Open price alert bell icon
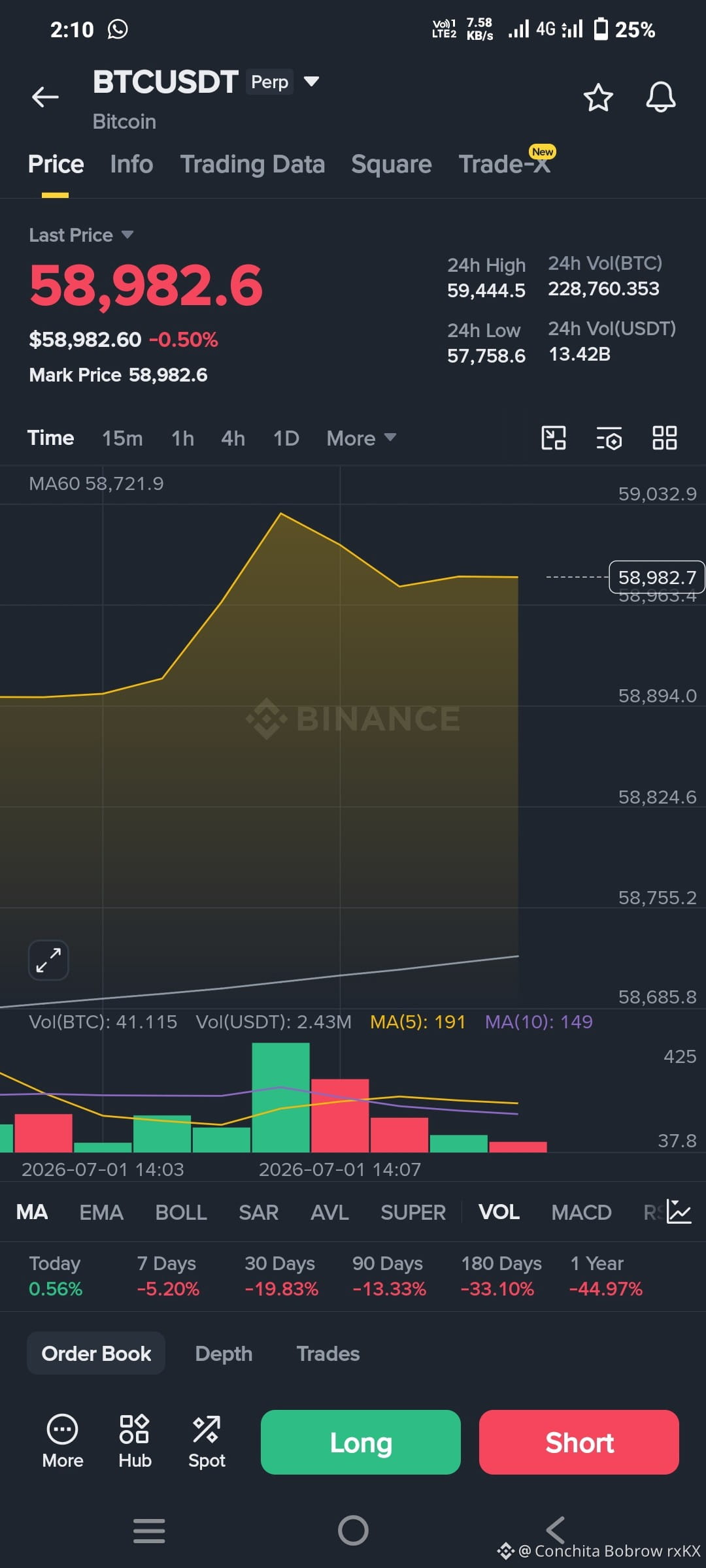This screenshot has height=1568, width=706. (x=661, y=97)
